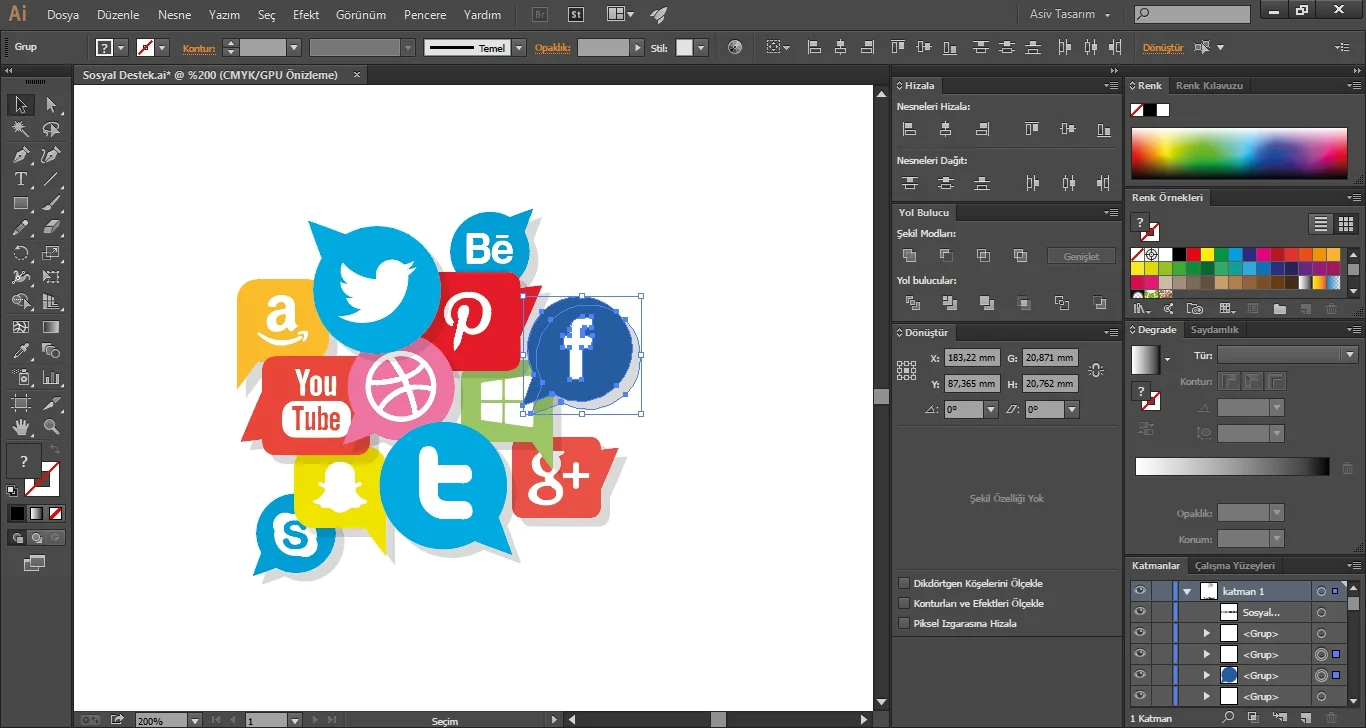Enable Dikdörtgen Köşelerini Ölçekle checkbox

(904, 583)
